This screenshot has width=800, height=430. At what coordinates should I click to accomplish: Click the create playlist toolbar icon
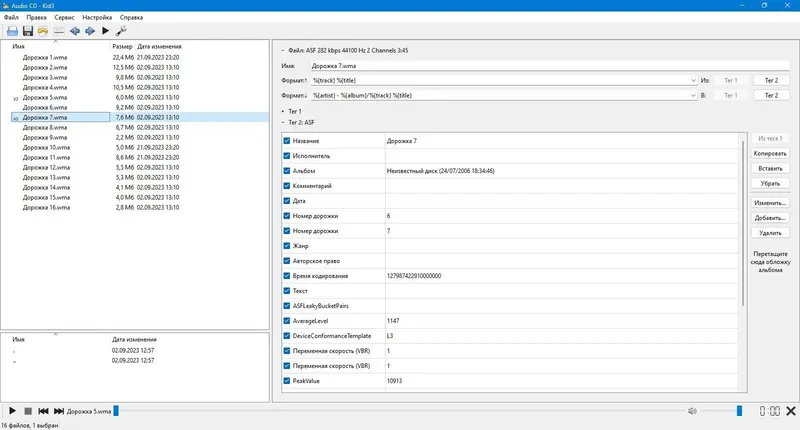coord(59,31)
